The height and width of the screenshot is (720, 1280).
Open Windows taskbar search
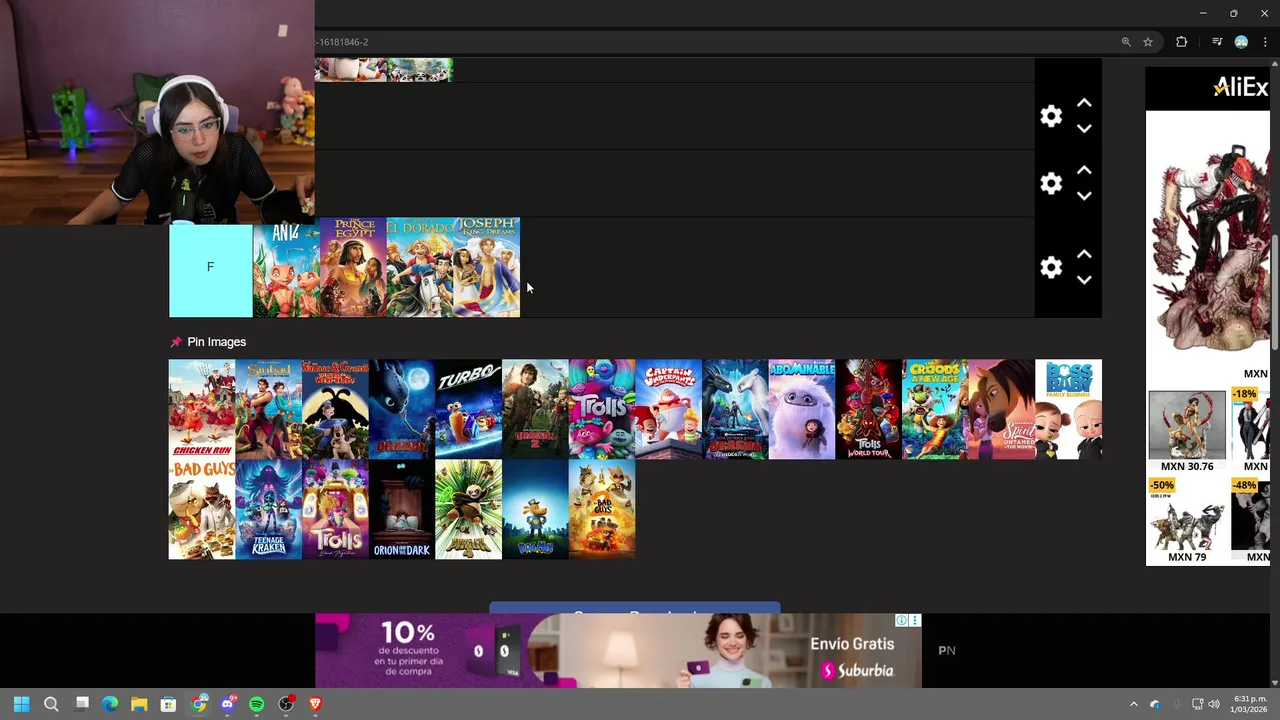[x=51, y=704]
